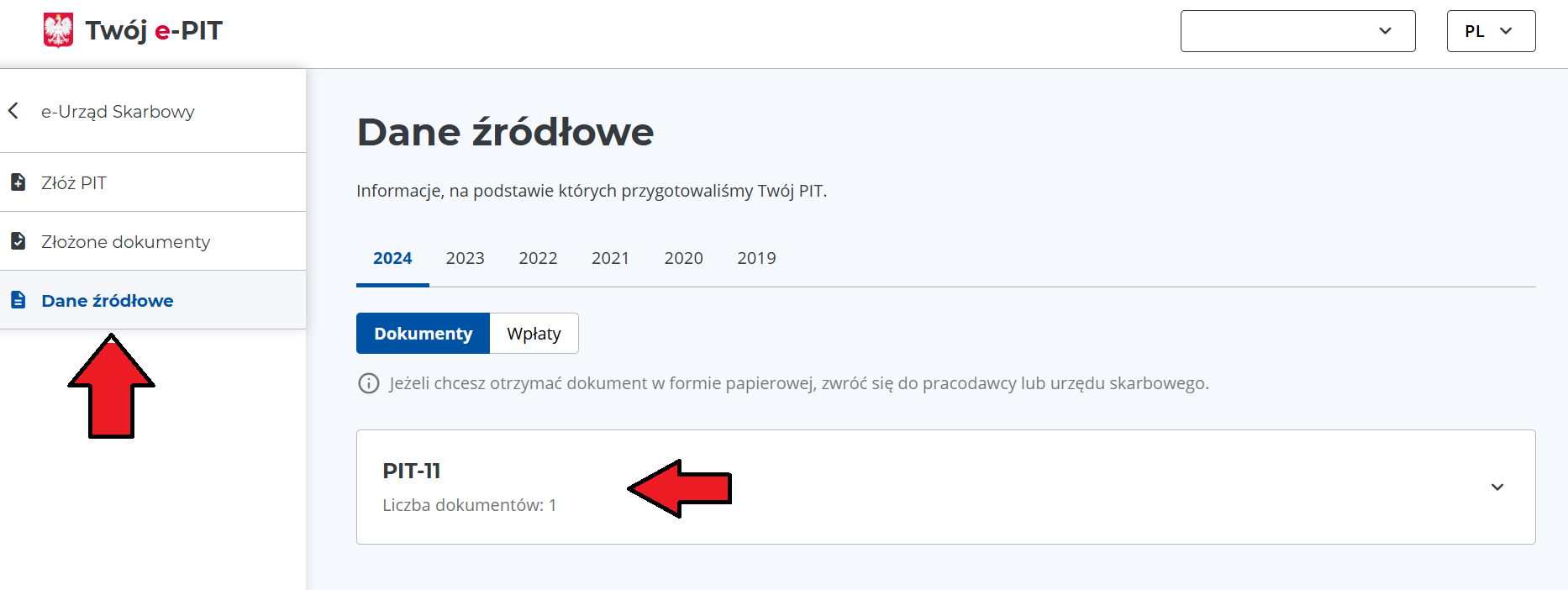Click the Złóż PIT document icon
Image resolution: width=1568 pixels, height=590 pixels.
click(x=18, y=182)
